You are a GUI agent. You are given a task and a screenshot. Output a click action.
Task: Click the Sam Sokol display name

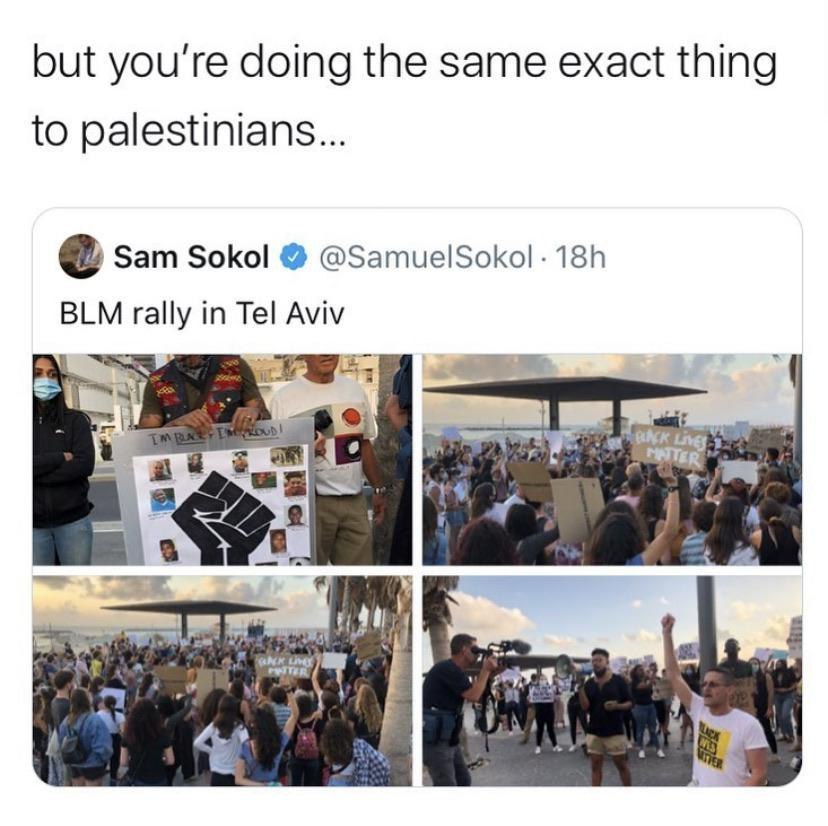pos(191,257)
